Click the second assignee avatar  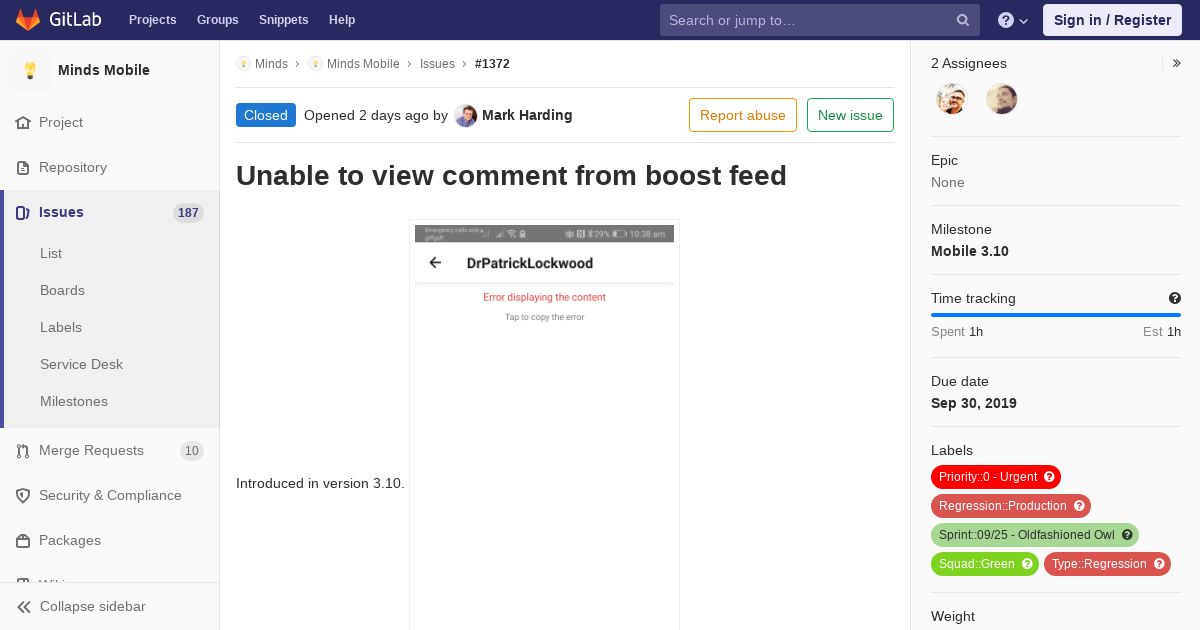pos(1001,99)
